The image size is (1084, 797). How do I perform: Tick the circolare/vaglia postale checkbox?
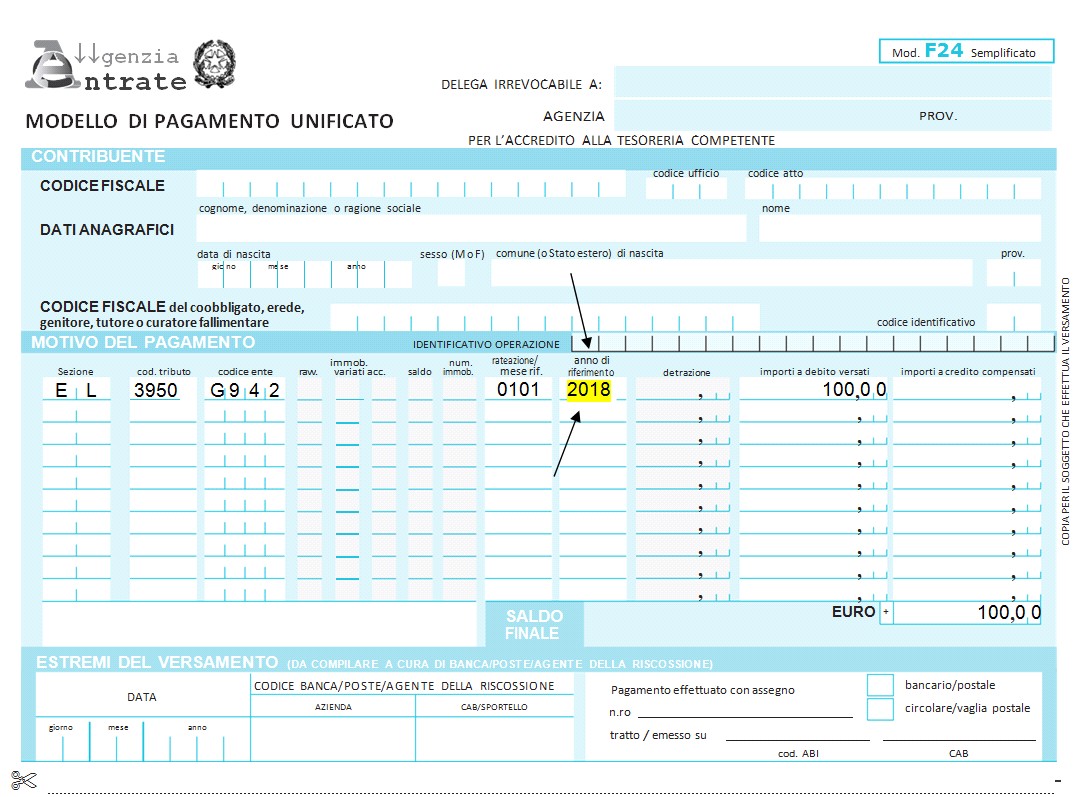879,709
